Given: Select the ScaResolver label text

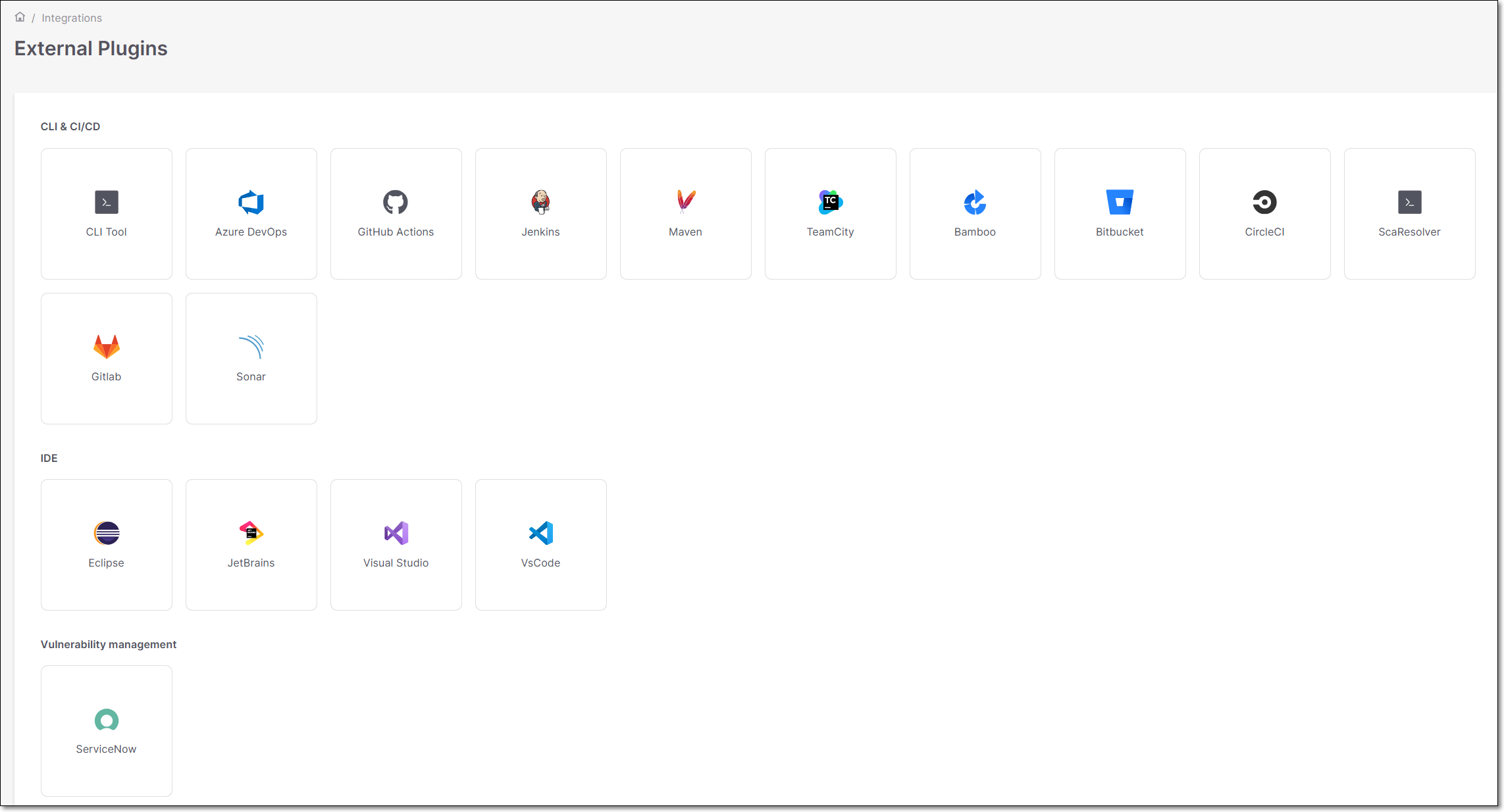Looking at the screenshot, I should [1410, 232].
